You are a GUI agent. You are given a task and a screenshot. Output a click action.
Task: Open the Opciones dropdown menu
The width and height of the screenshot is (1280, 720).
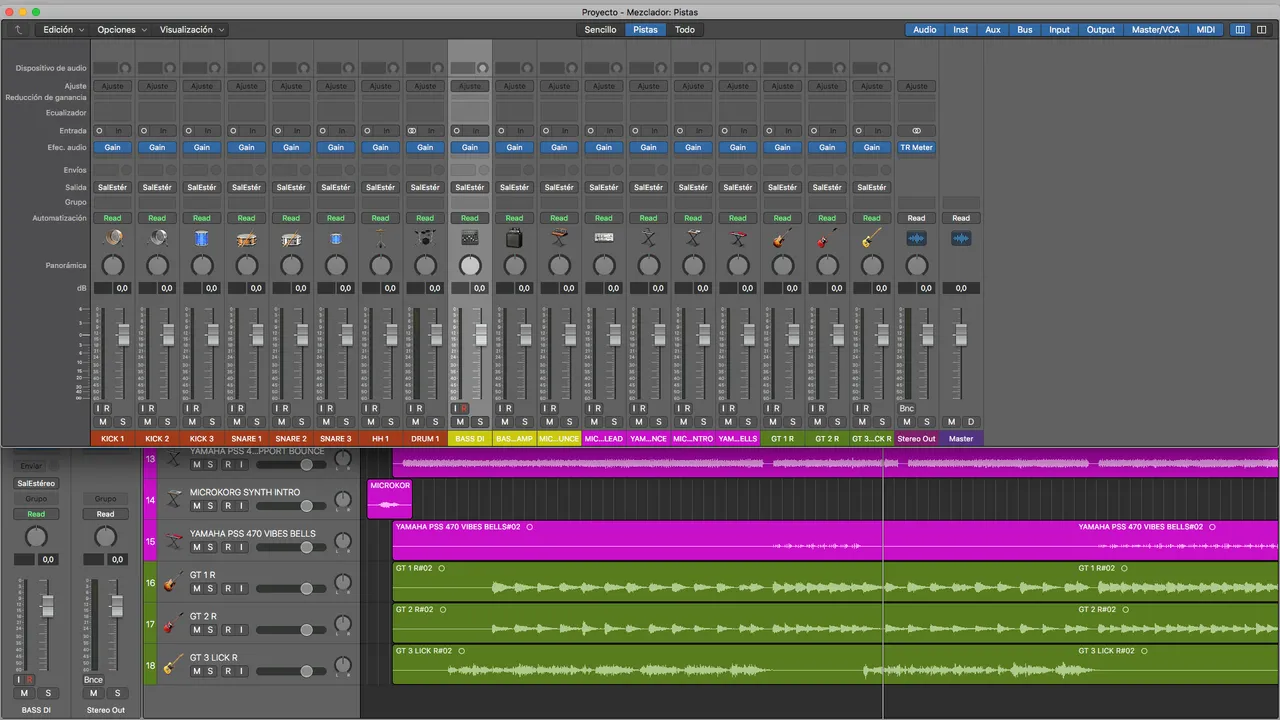click(x=121, y=30)
